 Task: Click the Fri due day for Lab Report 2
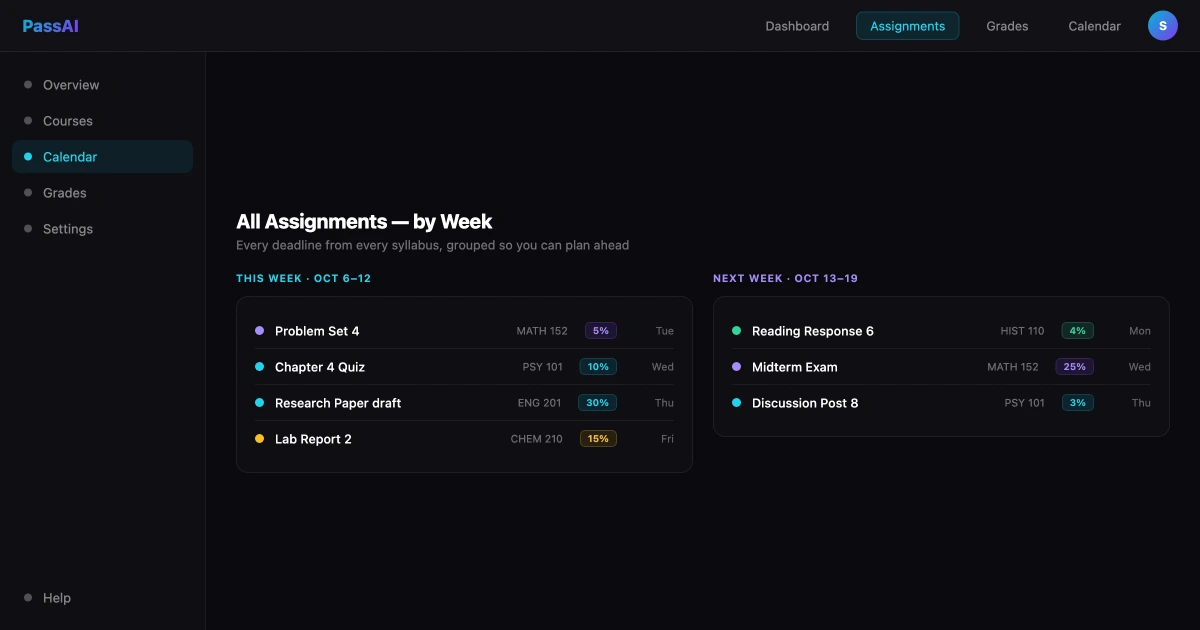pos(667,439)
